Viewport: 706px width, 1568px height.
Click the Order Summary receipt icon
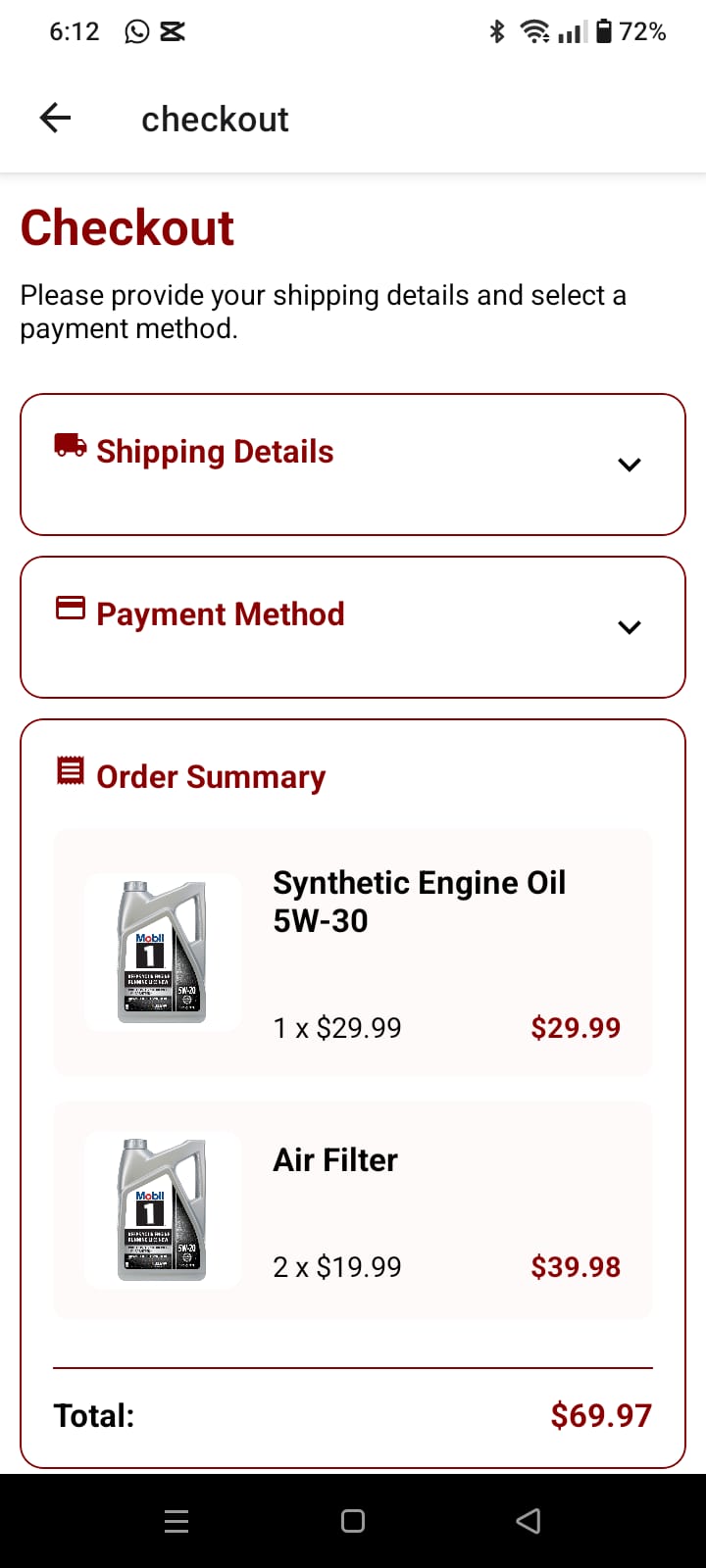pyautogui.click(x=70, y=771)
